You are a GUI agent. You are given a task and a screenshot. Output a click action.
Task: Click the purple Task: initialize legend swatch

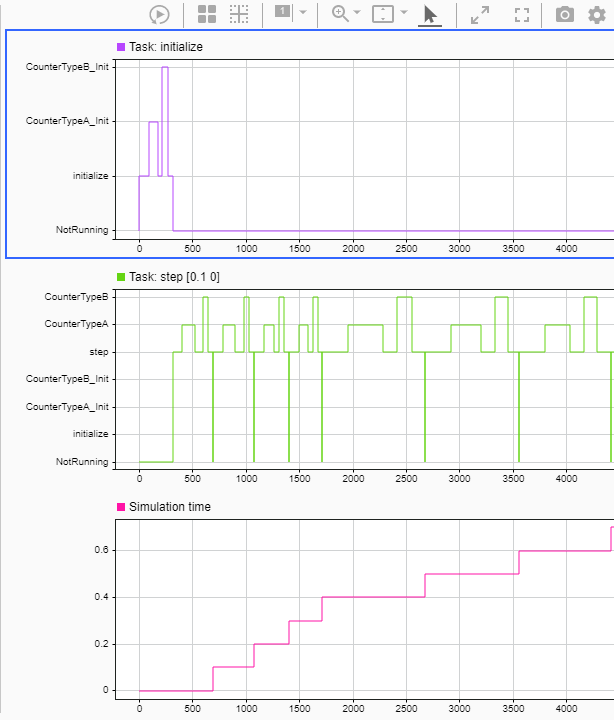[x=121, y=47]
